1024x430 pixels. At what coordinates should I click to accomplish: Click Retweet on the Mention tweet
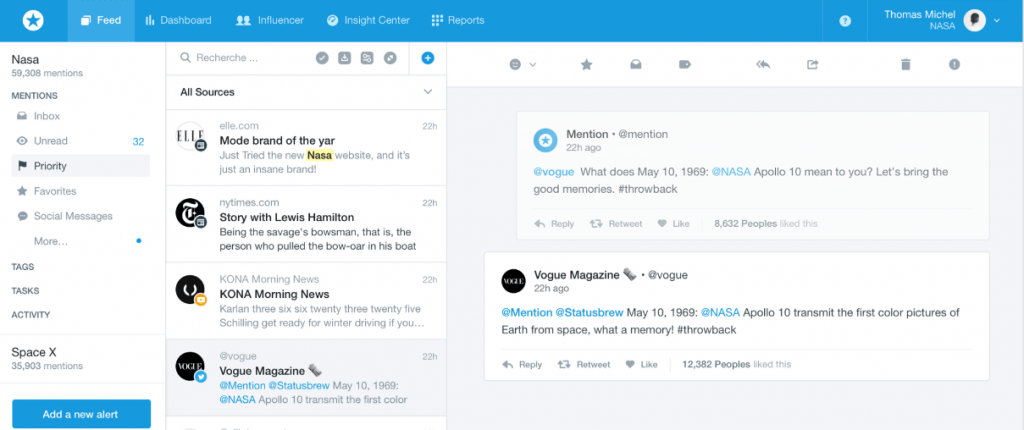click(616, 224)
